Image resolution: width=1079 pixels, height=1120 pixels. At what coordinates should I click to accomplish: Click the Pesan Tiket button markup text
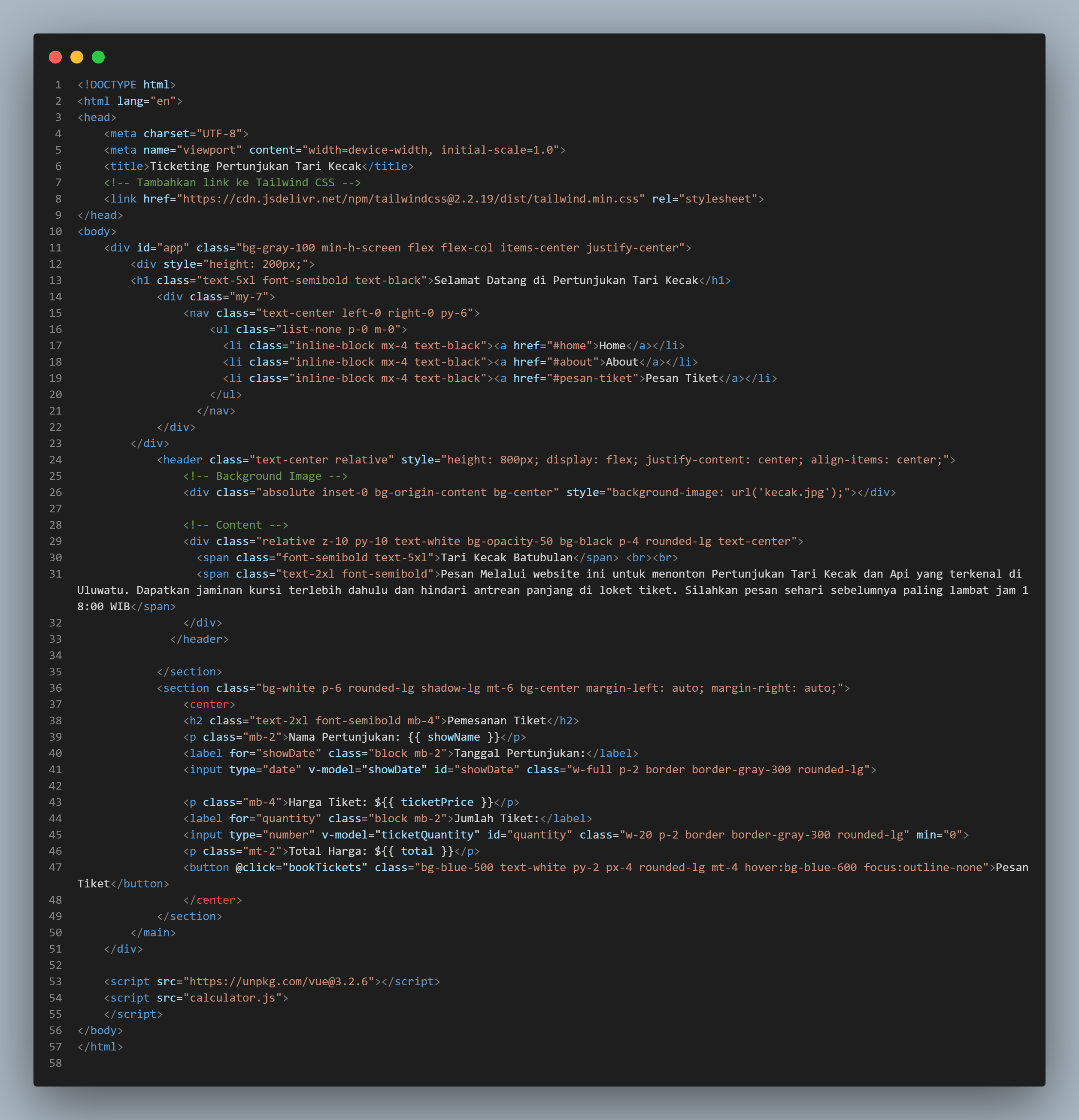(1012, 867)
